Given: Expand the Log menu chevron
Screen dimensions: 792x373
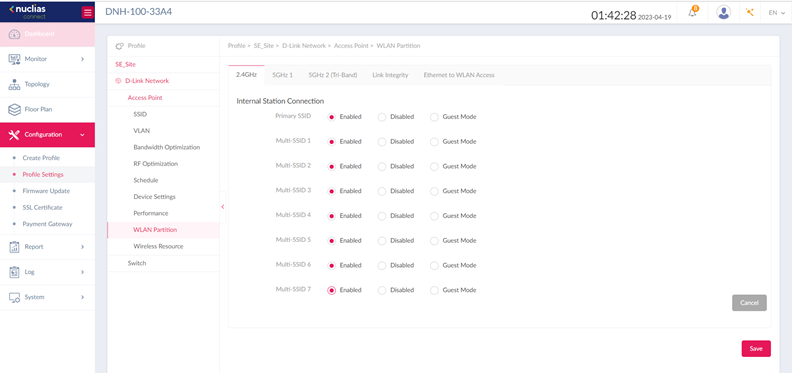Looking at the screenshot, I should click(x=82, y=272).
